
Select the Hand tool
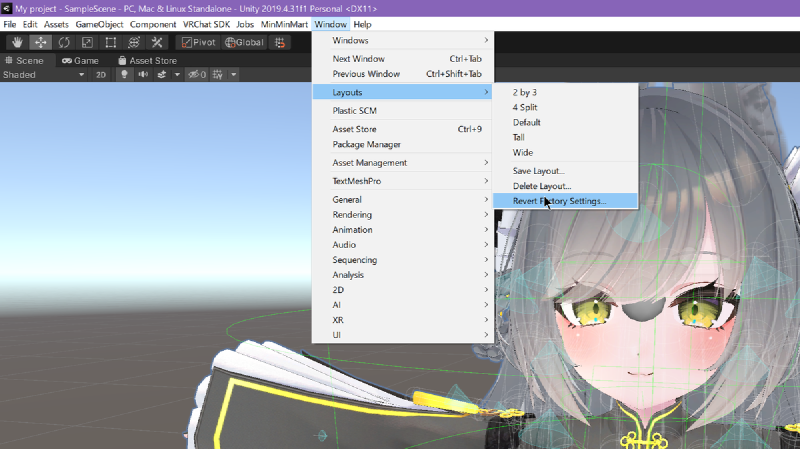[x=17, y=42]
